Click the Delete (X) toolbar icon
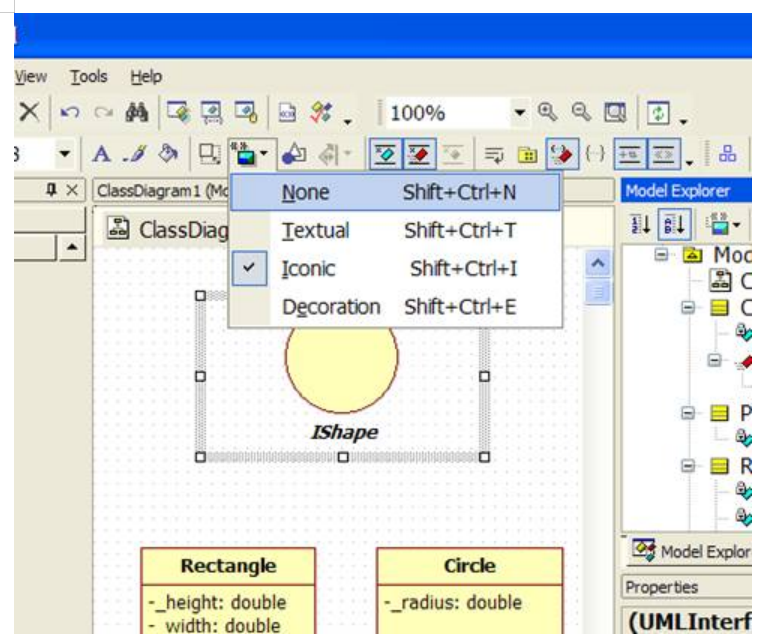Viewport: 772px width, 642px height. (x=30, y=112)
